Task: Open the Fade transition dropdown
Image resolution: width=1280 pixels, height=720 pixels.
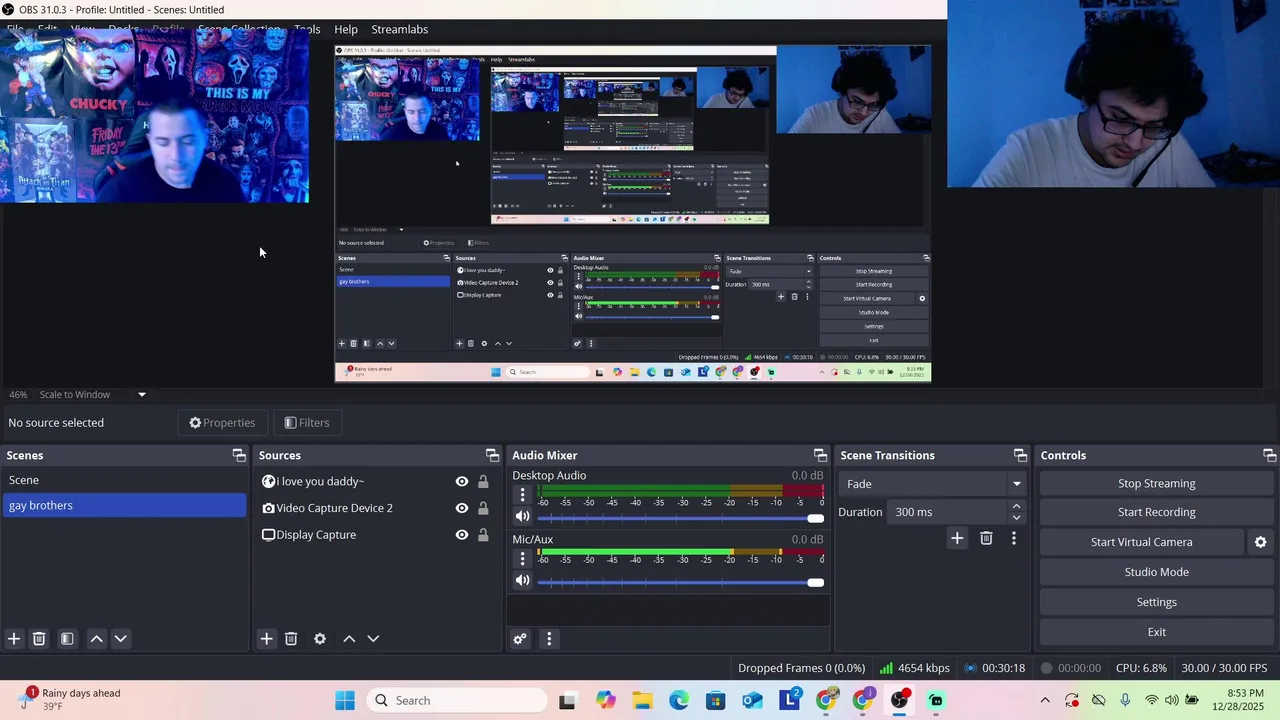Action: tap(934, 484)
